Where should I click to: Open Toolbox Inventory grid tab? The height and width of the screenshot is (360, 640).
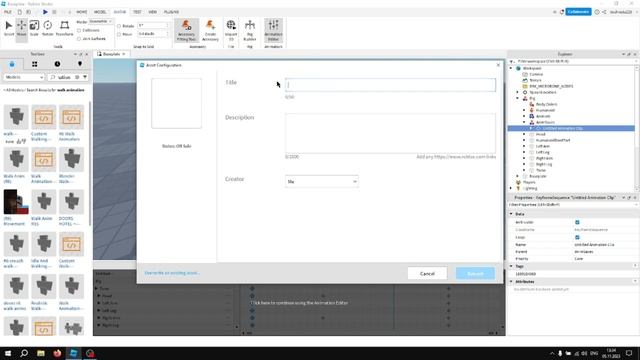coord(35,64)
